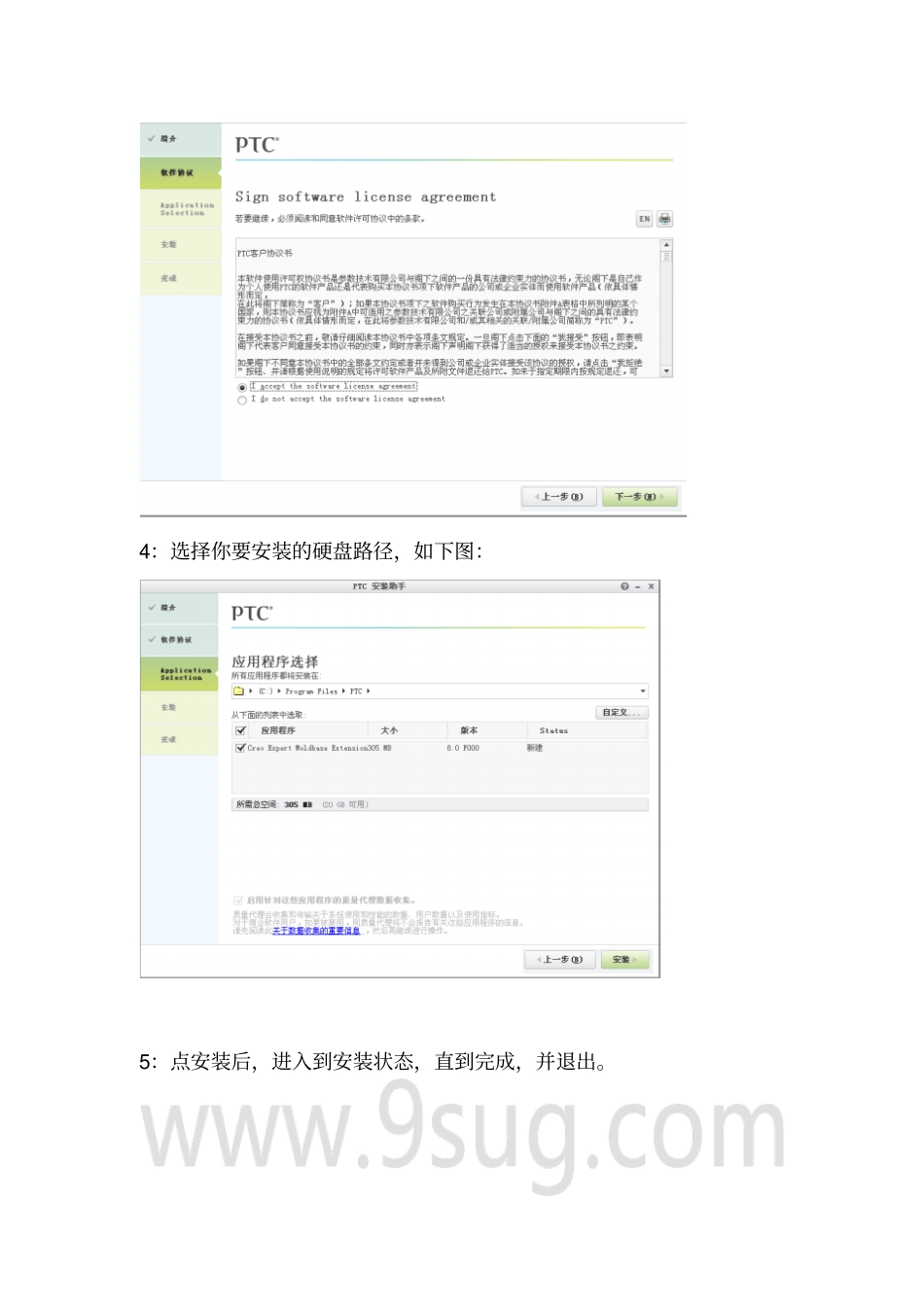
Task: Select 安装 step in license window sidebar
Action: 181,245
